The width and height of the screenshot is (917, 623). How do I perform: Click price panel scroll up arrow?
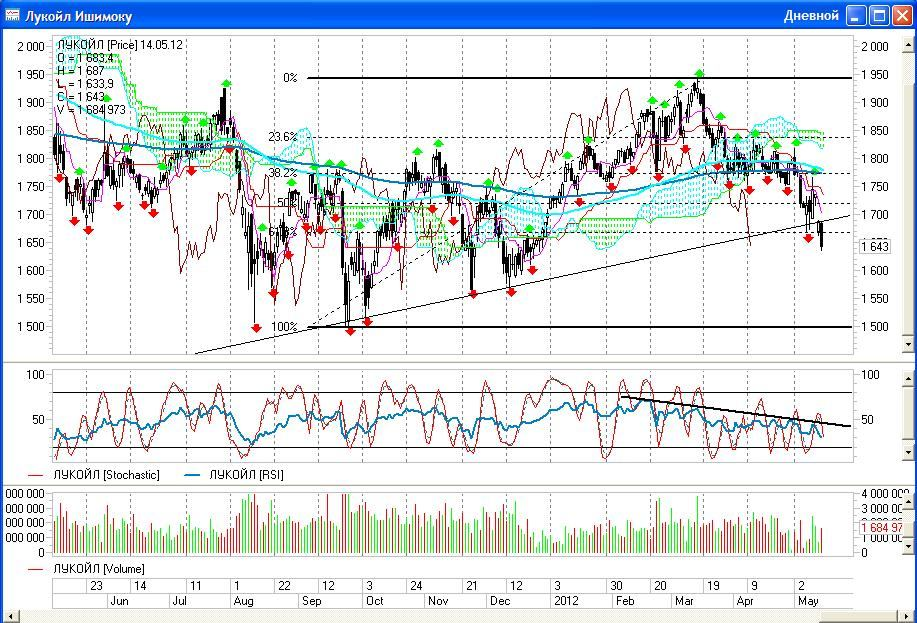(x=908, y=44)
